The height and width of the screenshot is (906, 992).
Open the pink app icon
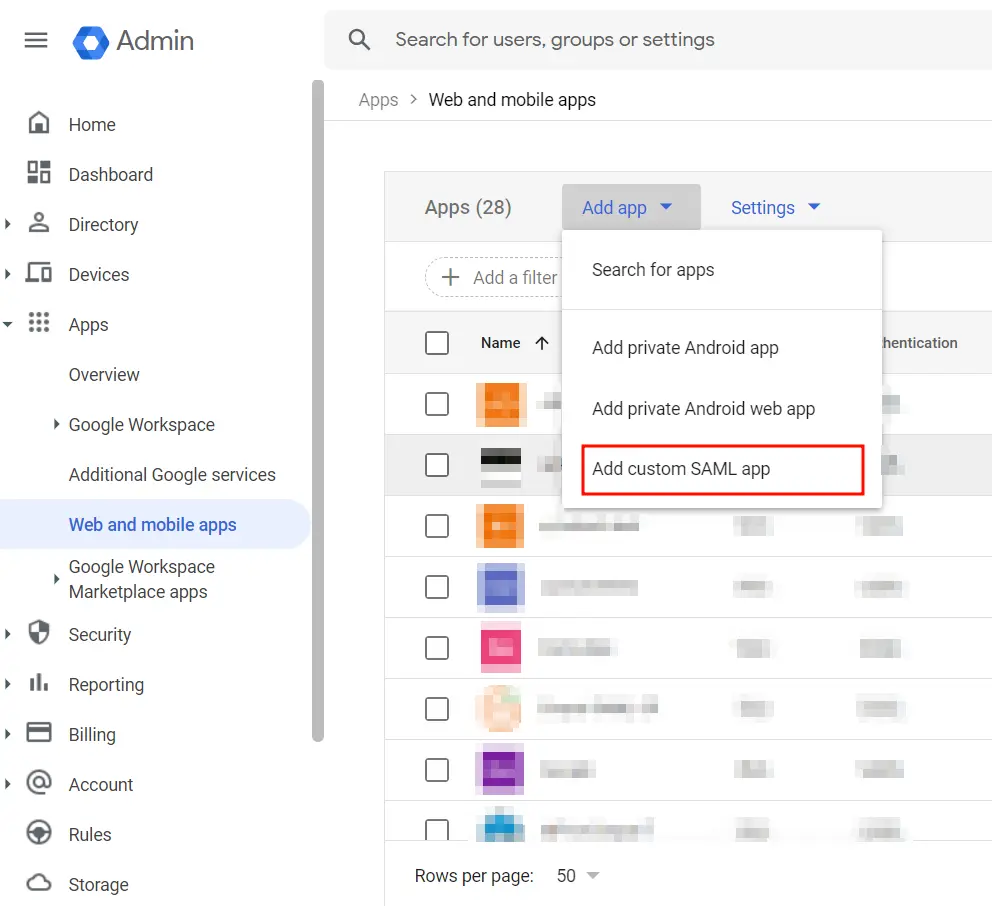(x=500, y=648)
